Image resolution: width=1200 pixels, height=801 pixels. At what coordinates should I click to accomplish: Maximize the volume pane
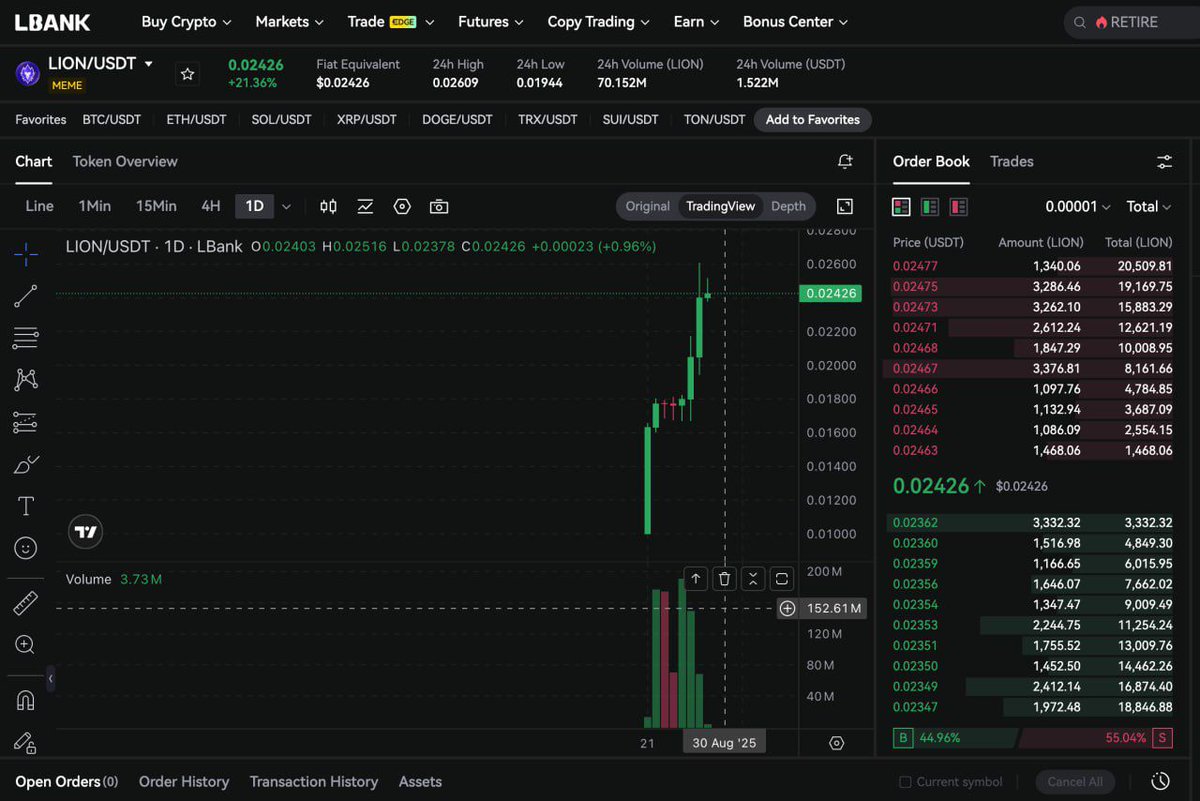click(782, 578)
